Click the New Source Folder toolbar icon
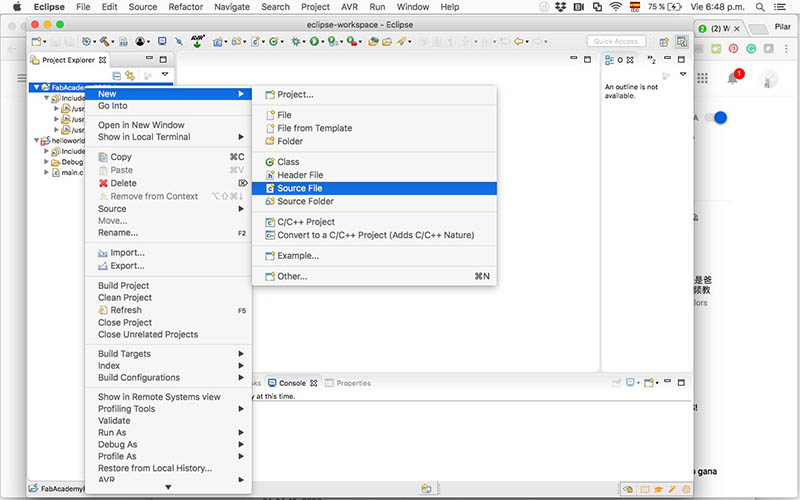800x500 pixels. [x=236, y=41]
